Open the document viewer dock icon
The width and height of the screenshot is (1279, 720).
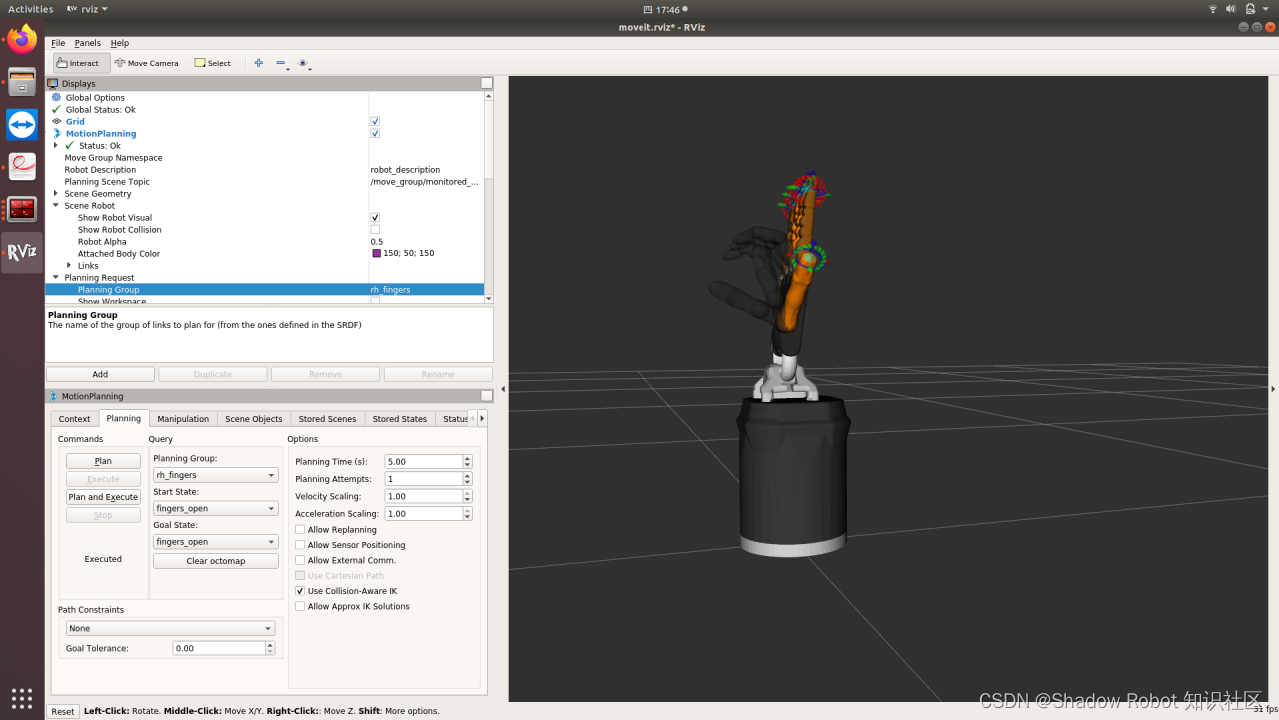(x=22, y=167)
